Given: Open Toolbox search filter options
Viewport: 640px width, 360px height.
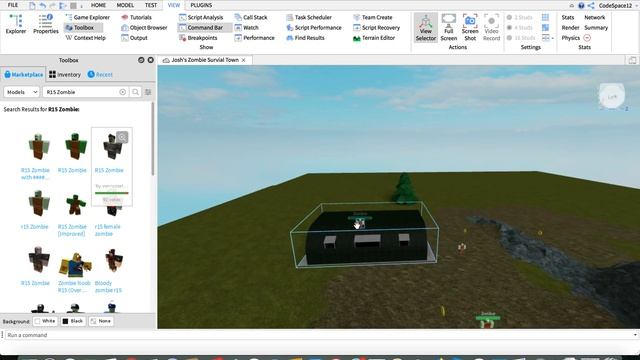Looking at the screenshot, I should [148, 92].
